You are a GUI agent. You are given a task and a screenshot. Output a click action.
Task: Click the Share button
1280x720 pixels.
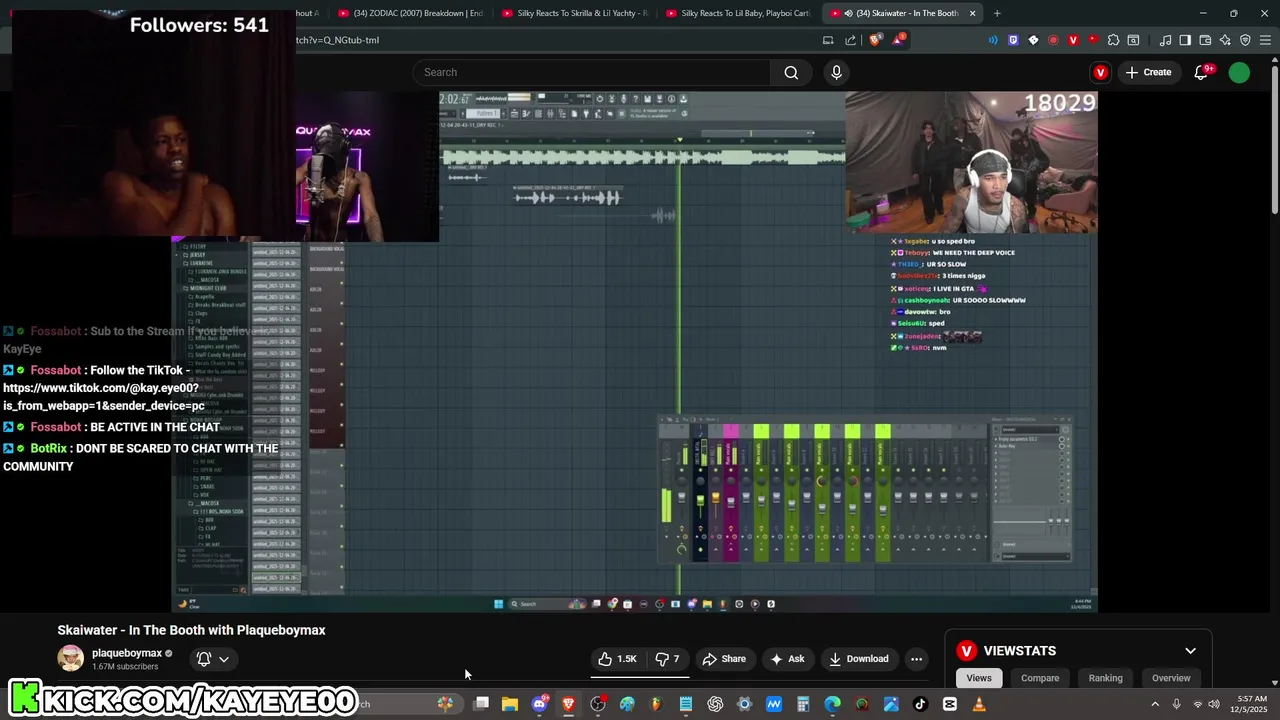pos(724,659)
